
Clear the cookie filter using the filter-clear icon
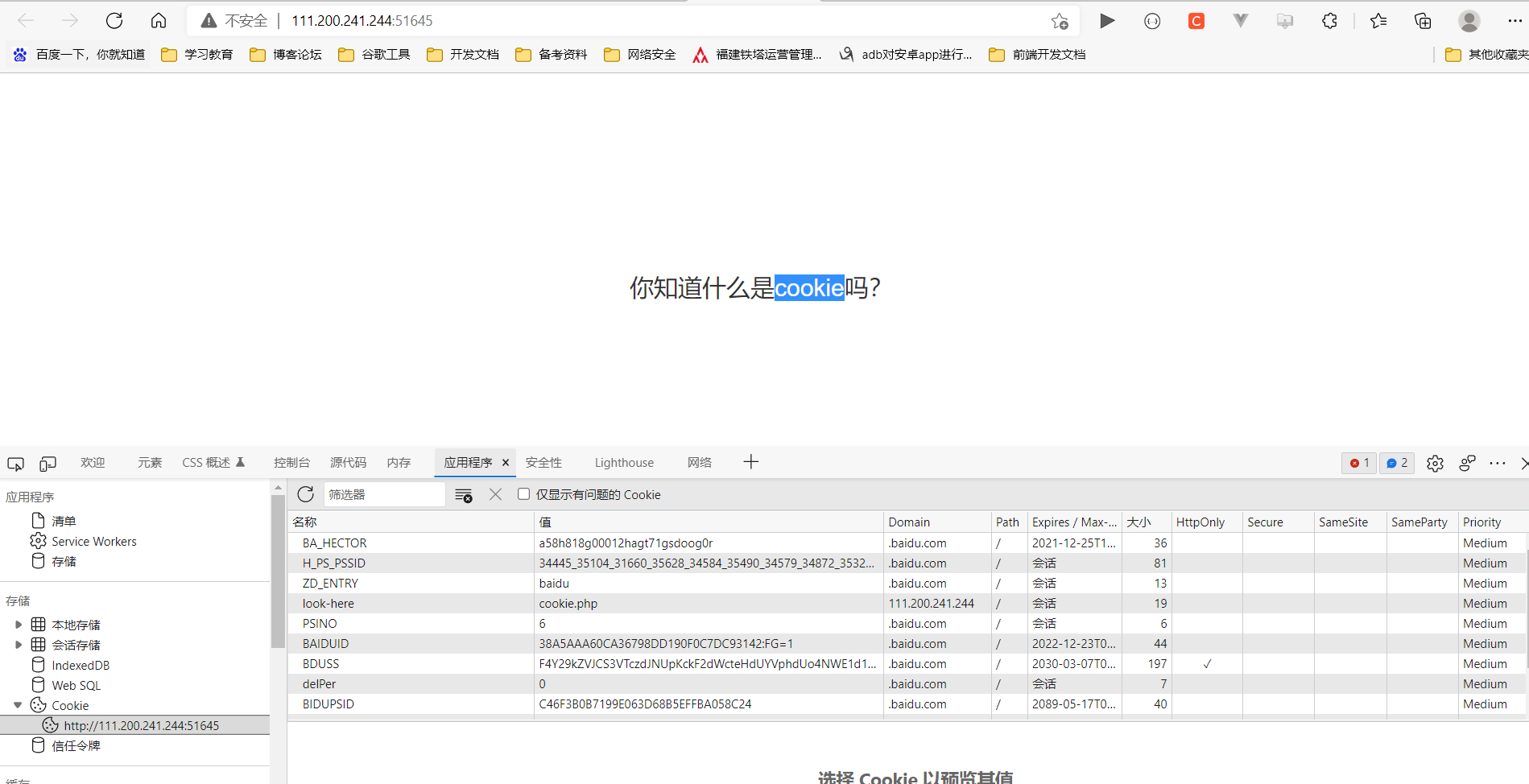[x=463, y=493]
